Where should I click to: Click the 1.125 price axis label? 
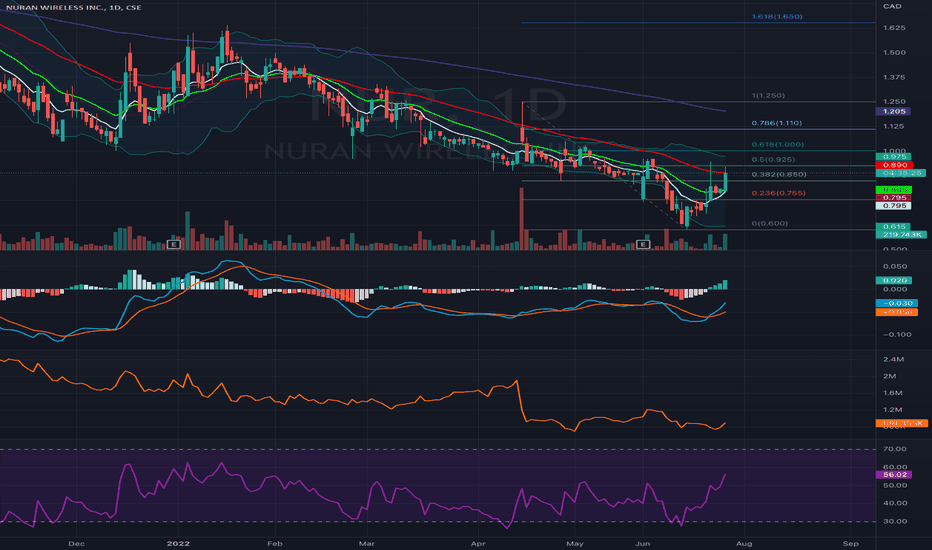coord(895,127)
